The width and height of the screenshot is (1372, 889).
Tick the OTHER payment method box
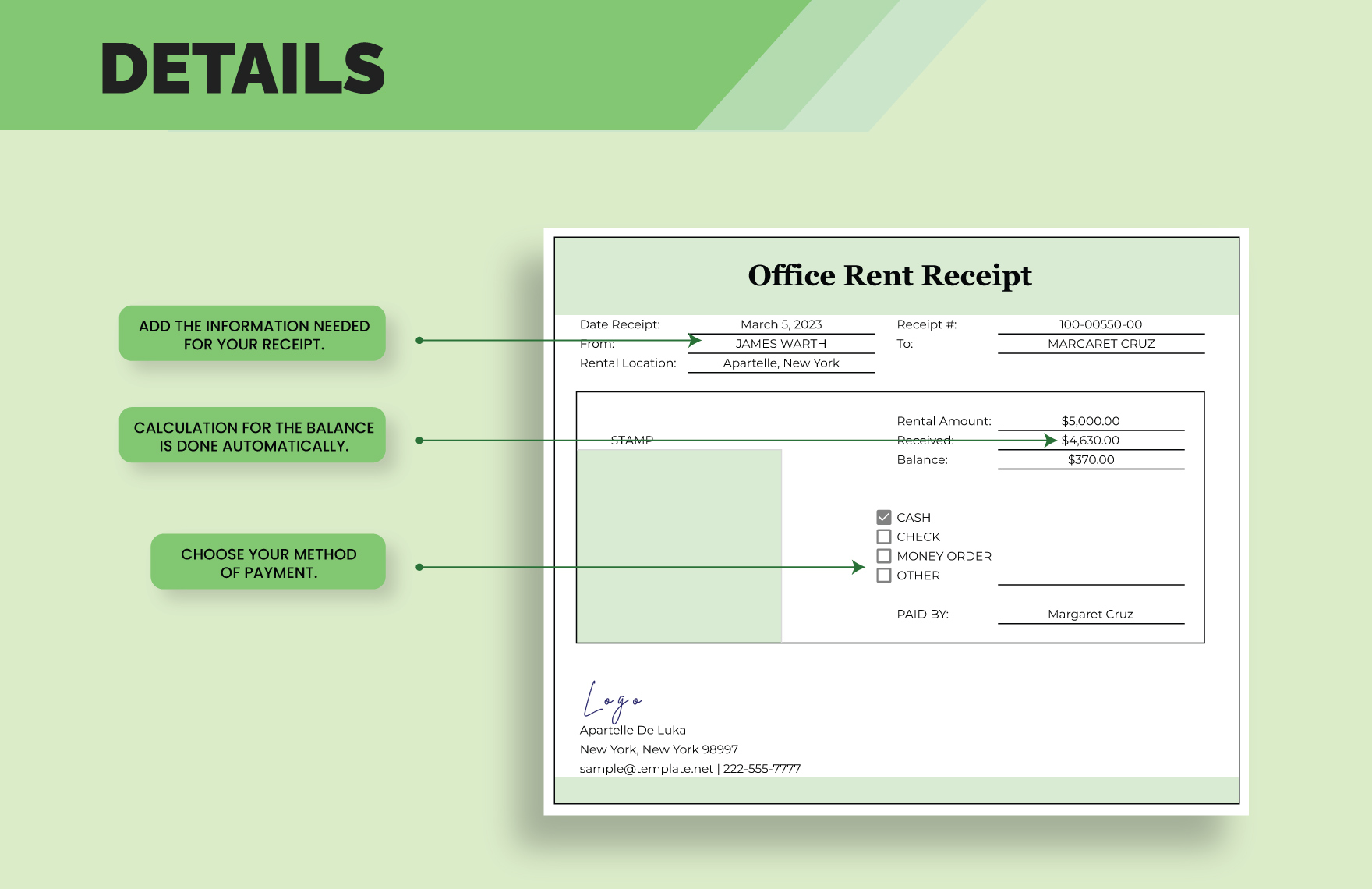click(882, 576)
